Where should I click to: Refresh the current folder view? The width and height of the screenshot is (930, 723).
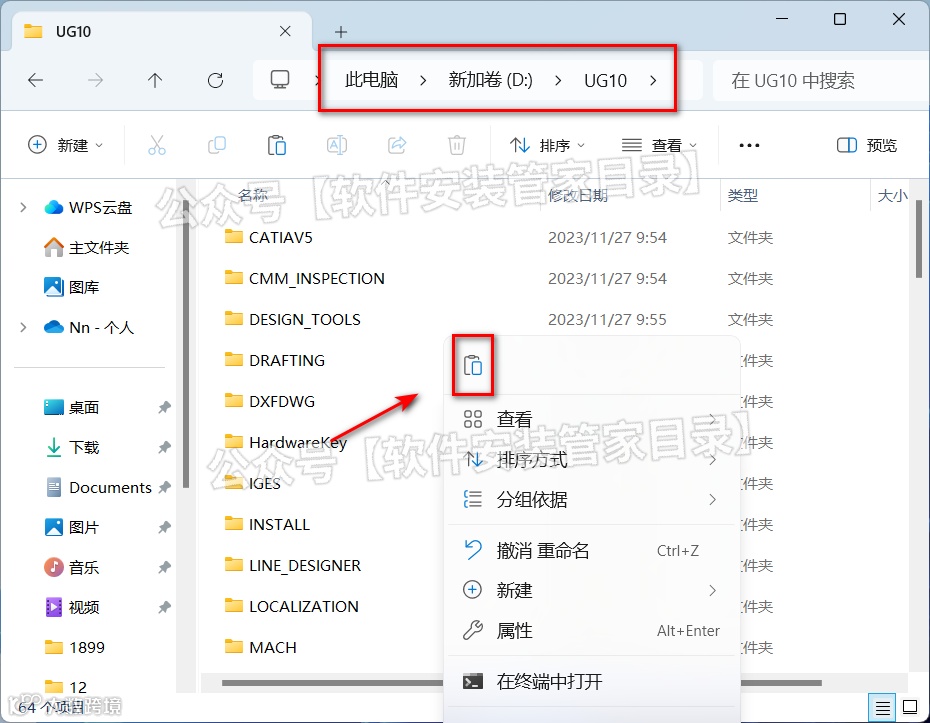pos(215,80)
